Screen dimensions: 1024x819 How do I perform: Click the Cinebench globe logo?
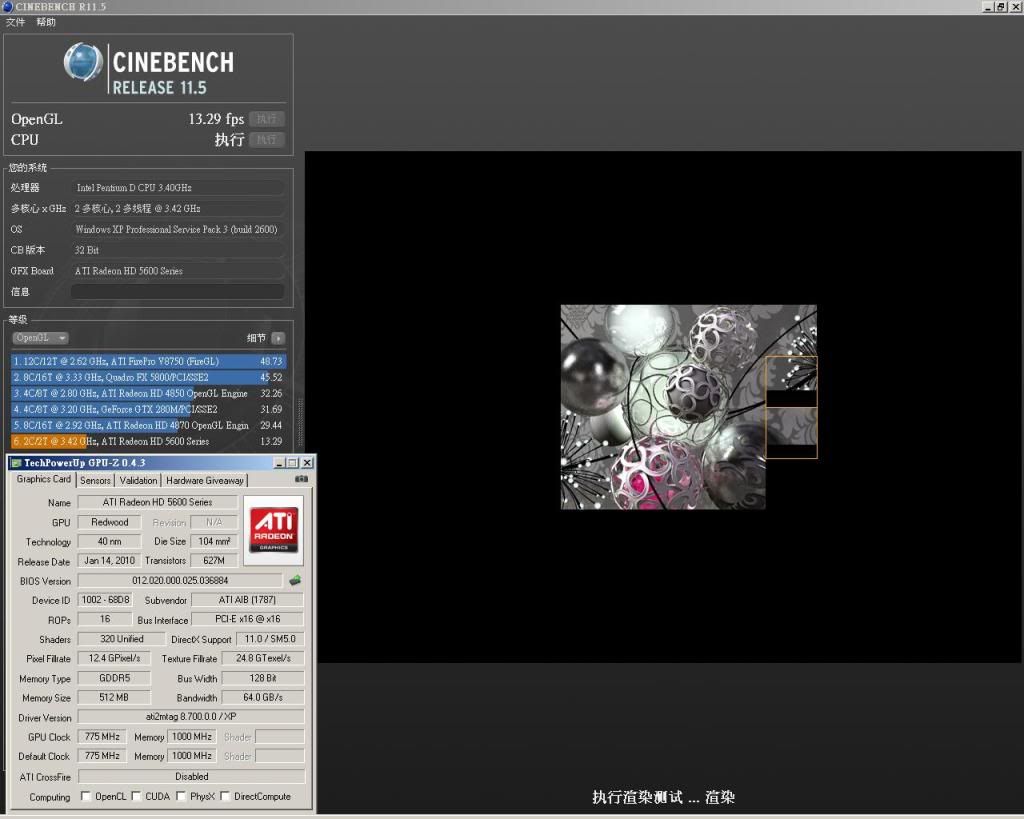(x=83, y=63)
